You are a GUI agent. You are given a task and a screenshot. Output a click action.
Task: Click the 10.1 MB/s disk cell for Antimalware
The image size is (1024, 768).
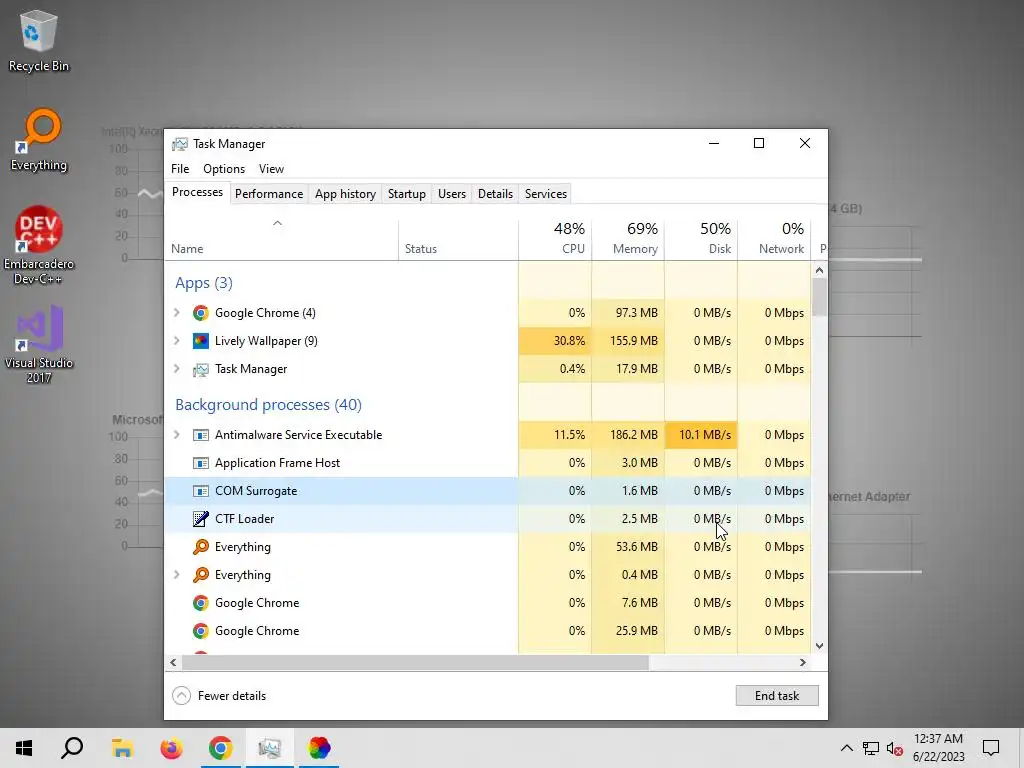701,435
